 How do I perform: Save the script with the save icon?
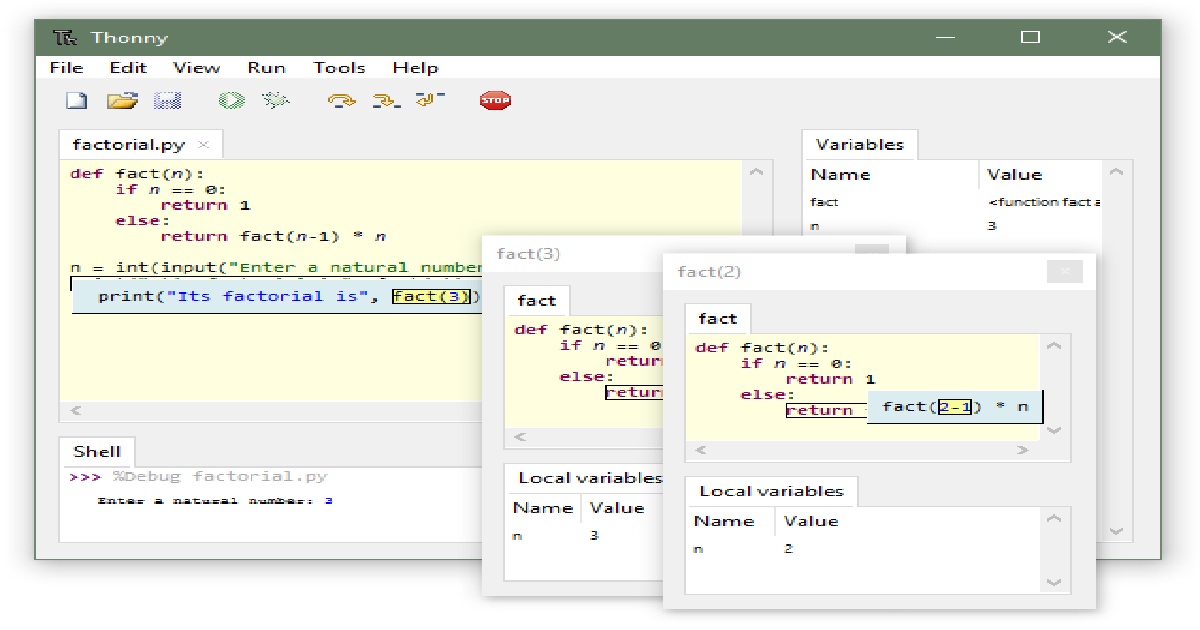[x=167, y=99]
